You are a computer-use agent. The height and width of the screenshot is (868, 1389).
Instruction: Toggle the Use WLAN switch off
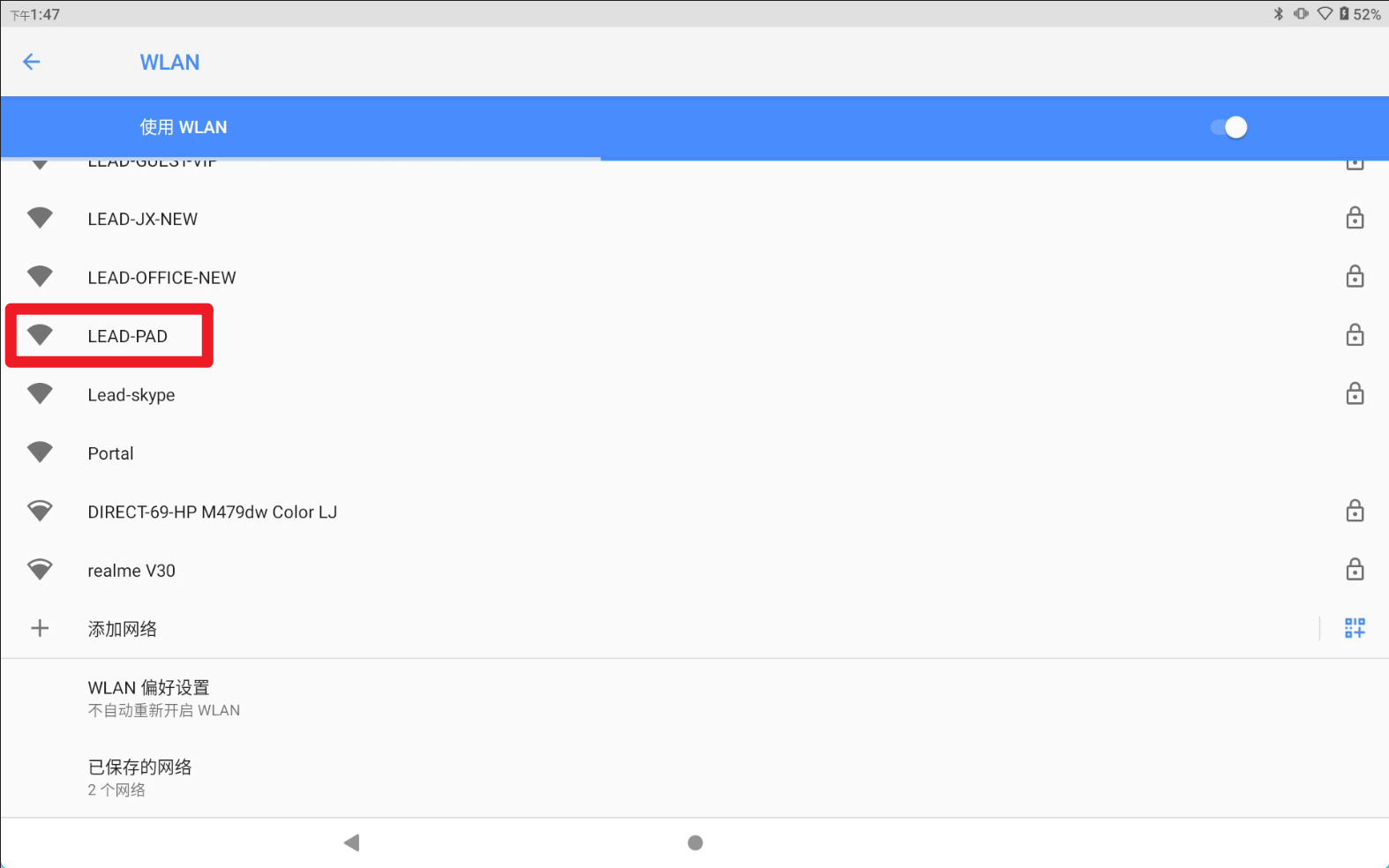(1228, 127)
